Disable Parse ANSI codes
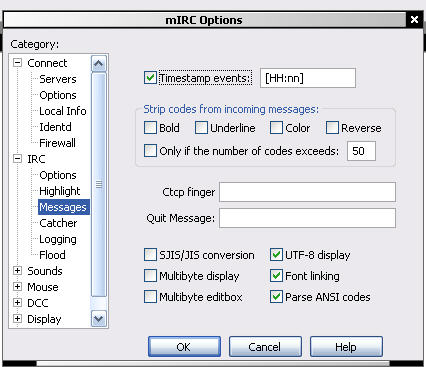Viewport: 426px width, 367px height. coord(276,297)
